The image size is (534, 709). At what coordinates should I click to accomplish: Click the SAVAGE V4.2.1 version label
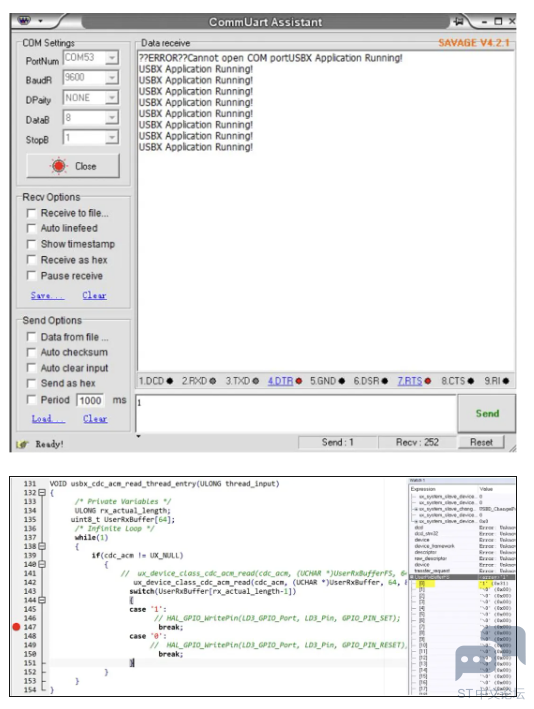474,43
